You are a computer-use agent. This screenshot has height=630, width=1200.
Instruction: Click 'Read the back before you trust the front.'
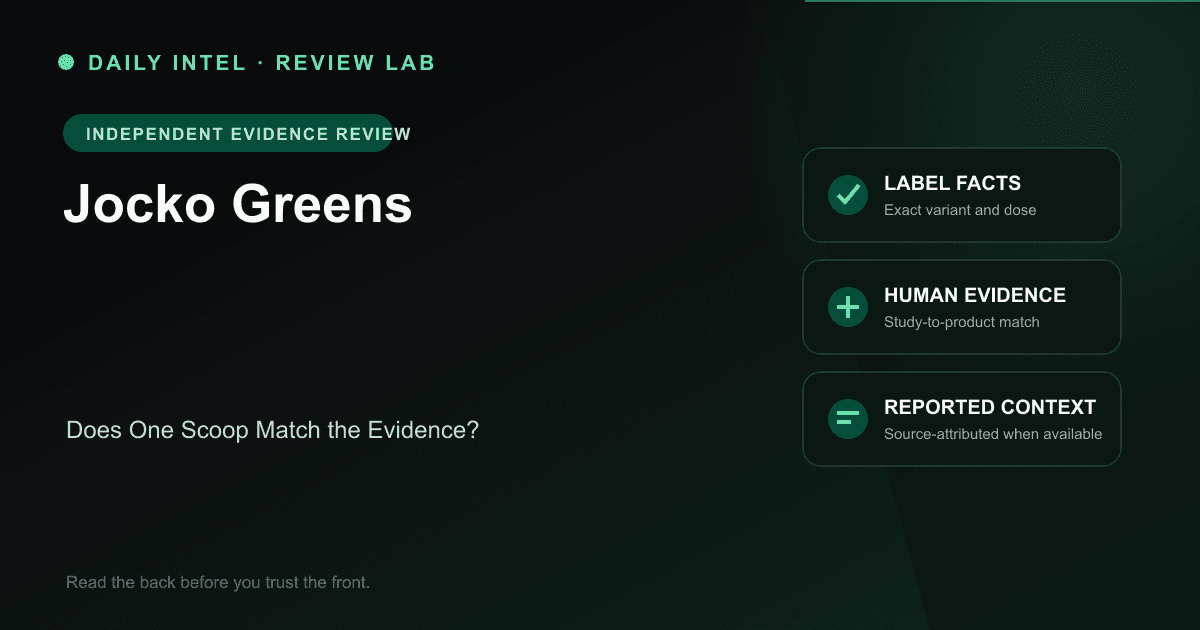coord(218,582)
